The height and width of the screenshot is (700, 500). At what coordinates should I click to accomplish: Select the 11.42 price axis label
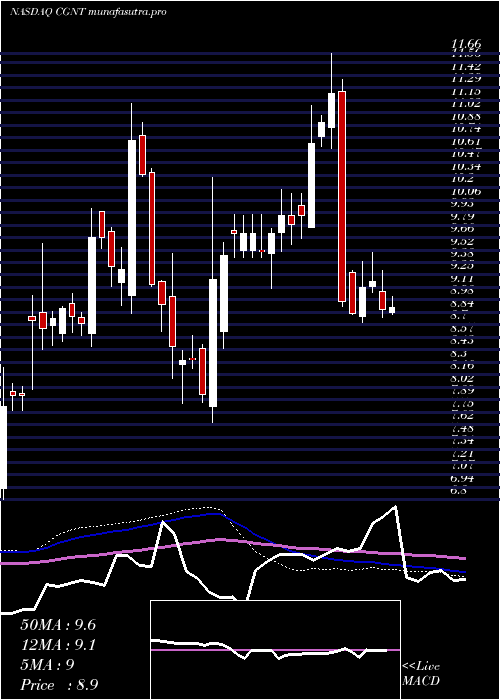[x=466, y=67]
